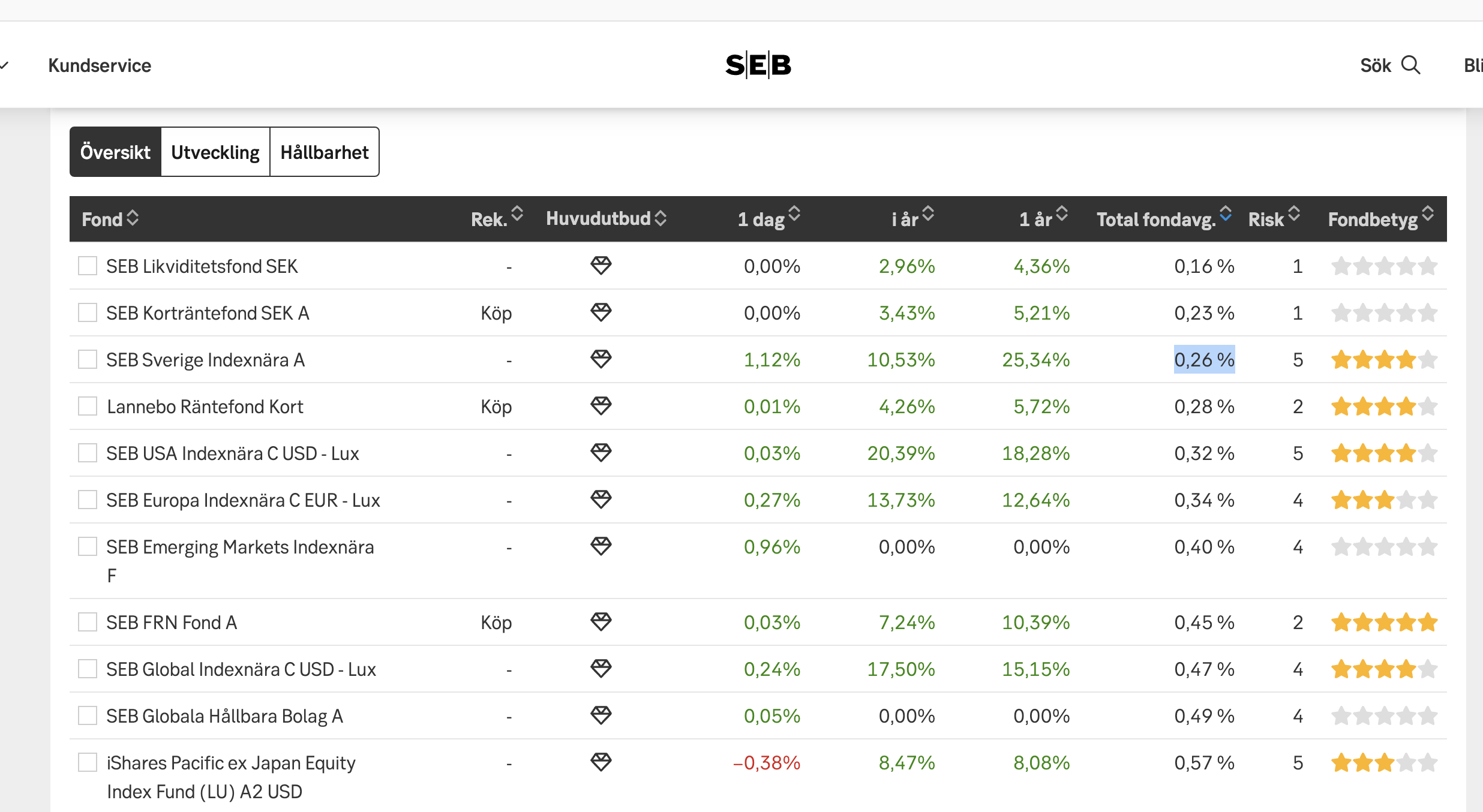The height and width of the screenshot is (812, 1483).
Task: Open SEB Europa Indexnära C EUR fund
Action: (243, 500)
